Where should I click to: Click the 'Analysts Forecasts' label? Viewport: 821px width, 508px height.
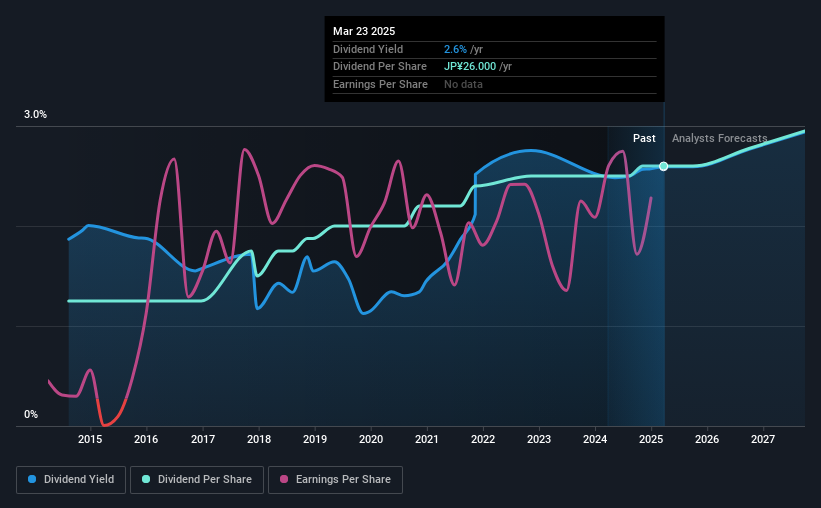(x=719, y=138)
